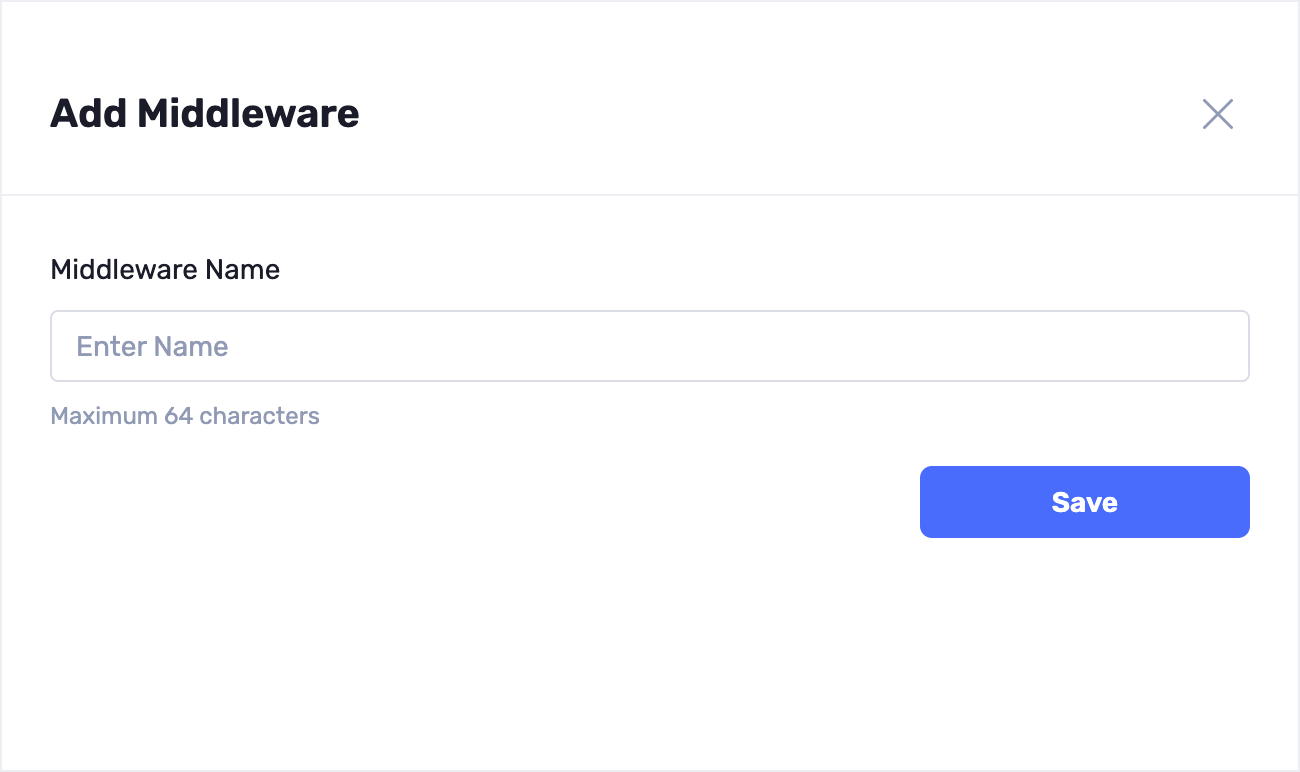Select the field label above the name input
This screenshot has width=1300, height=772.
165,270
